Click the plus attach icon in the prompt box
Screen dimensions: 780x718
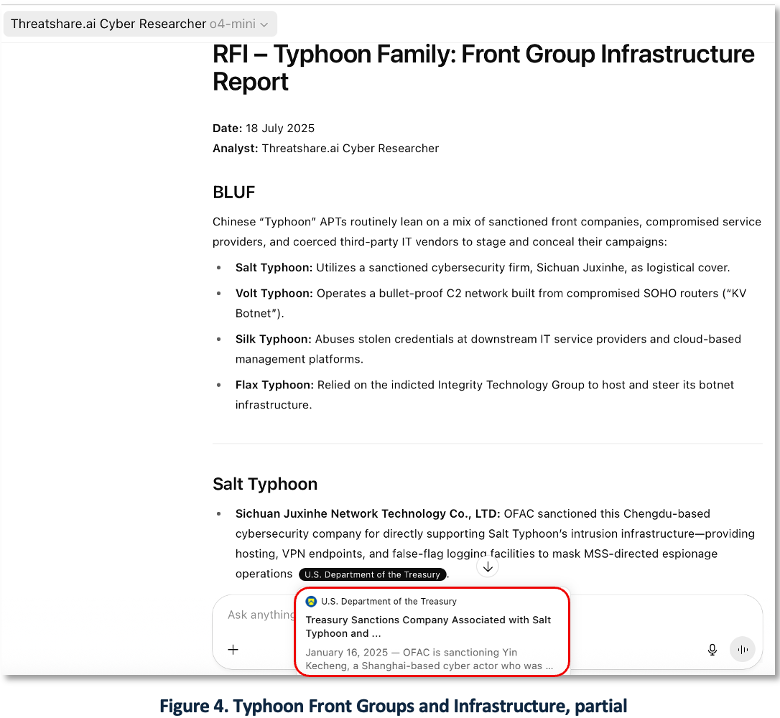pos(233,649)
